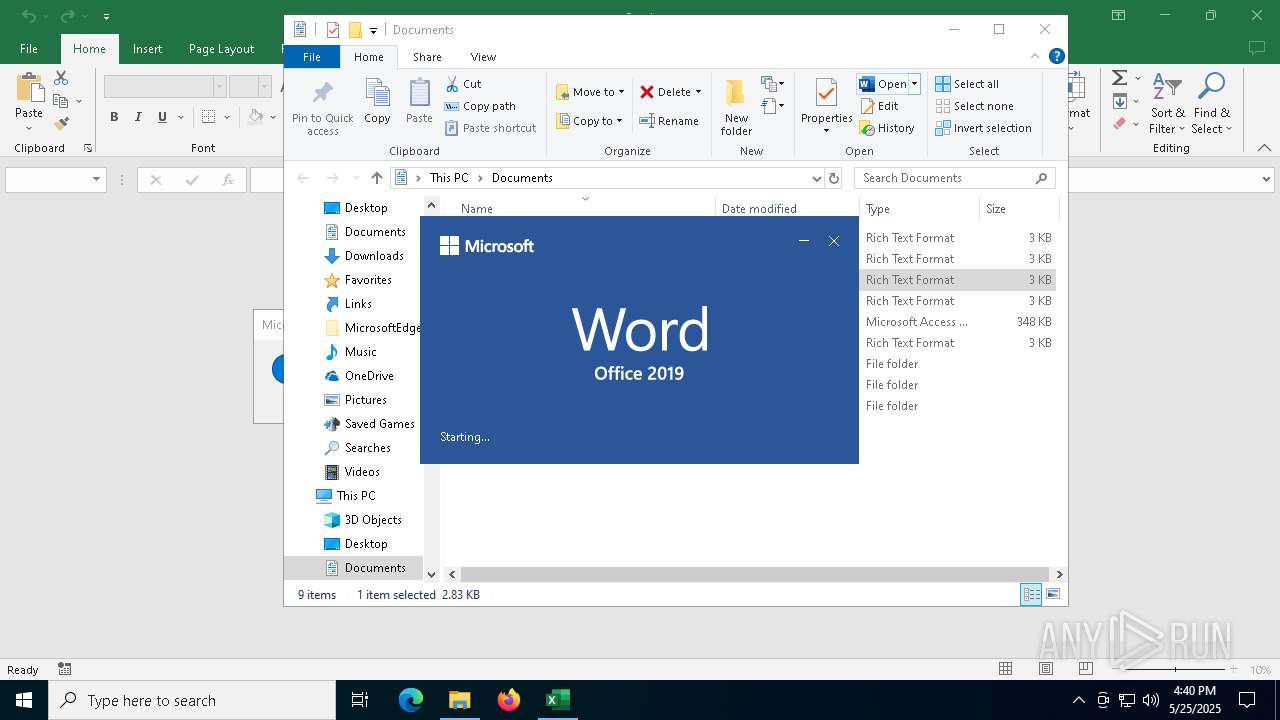Click the Rename button in Organize group
1280x720 pixels.
pos(669,121)
